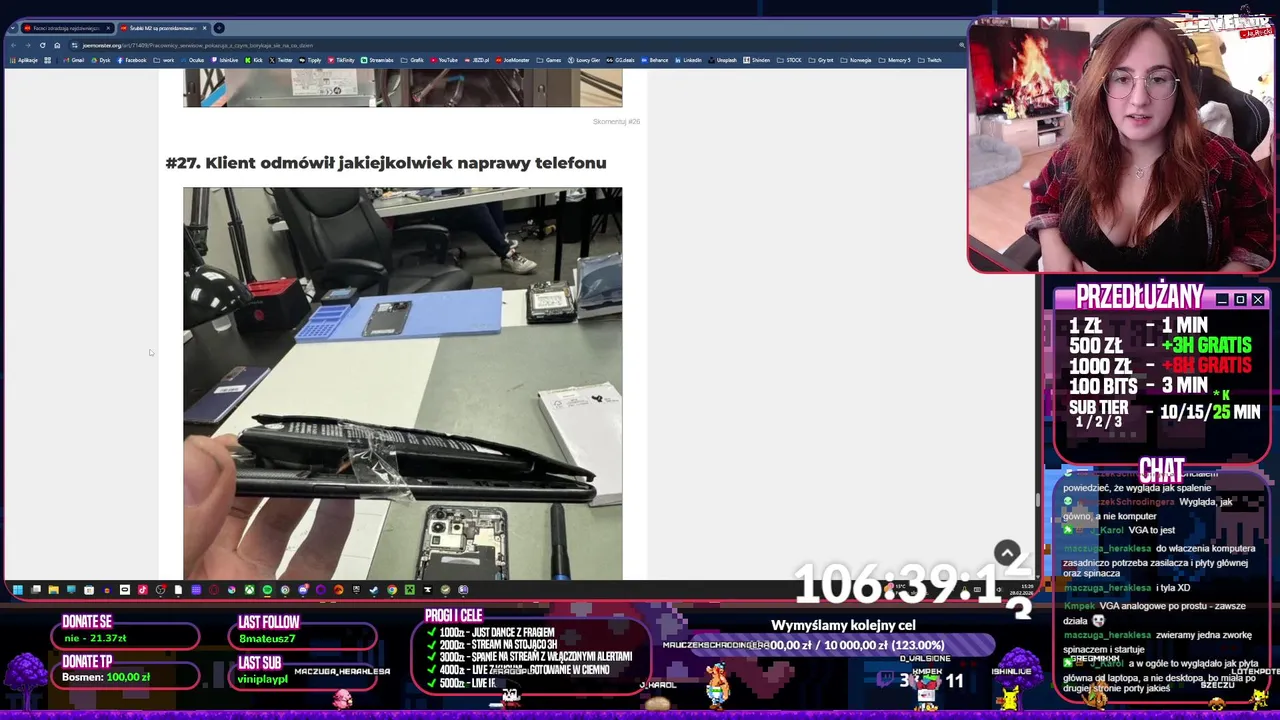Expand the Oculus bookmark folder
The width and height of the screenshot is (1280, 720).
point(192,60)
